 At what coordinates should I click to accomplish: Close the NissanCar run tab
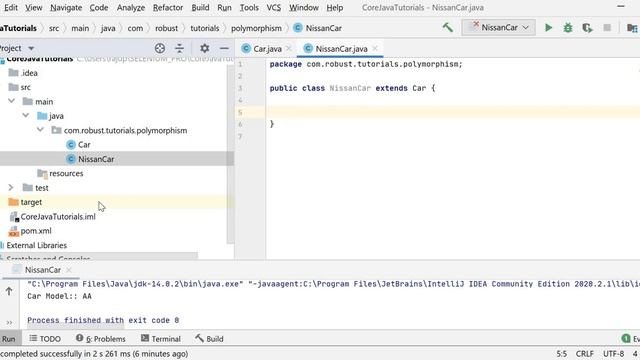pos(69,270)
